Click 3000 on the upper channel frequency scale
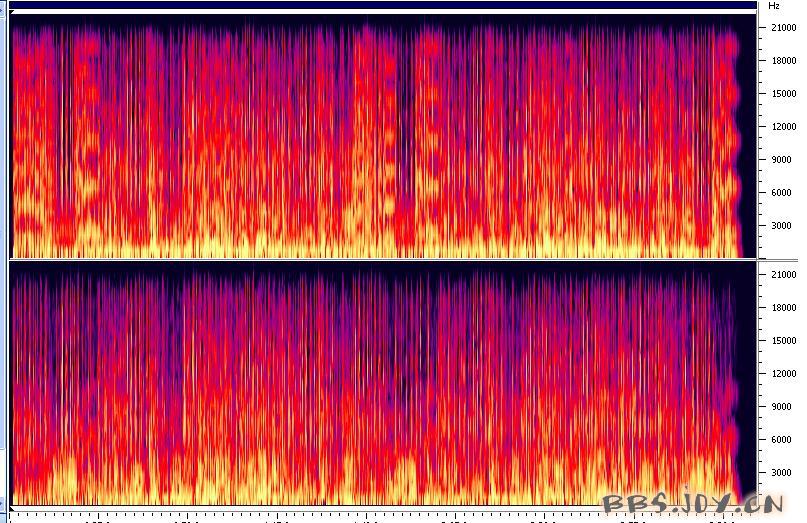The height and width of the screenshot is (523, 807). tap(781, 225)
